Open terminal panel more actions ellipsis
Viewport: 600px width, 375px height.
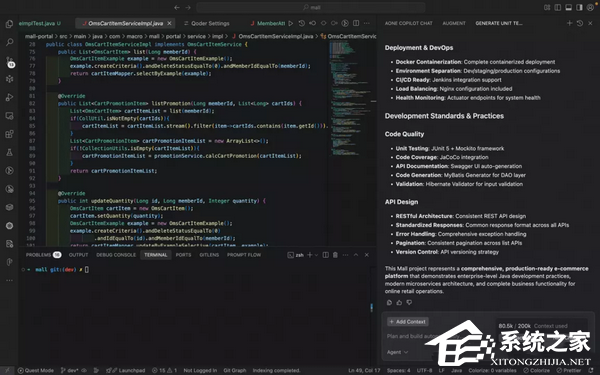tap(345, 255)
